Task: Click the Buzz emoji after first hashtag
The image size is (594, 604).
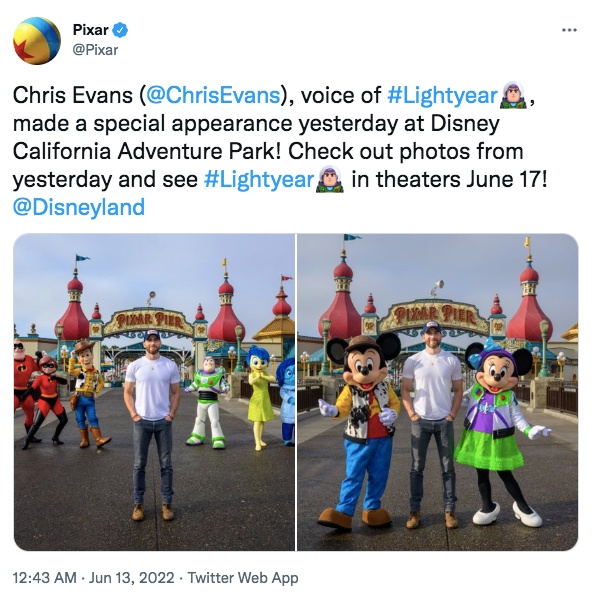Action: point(513,95)
